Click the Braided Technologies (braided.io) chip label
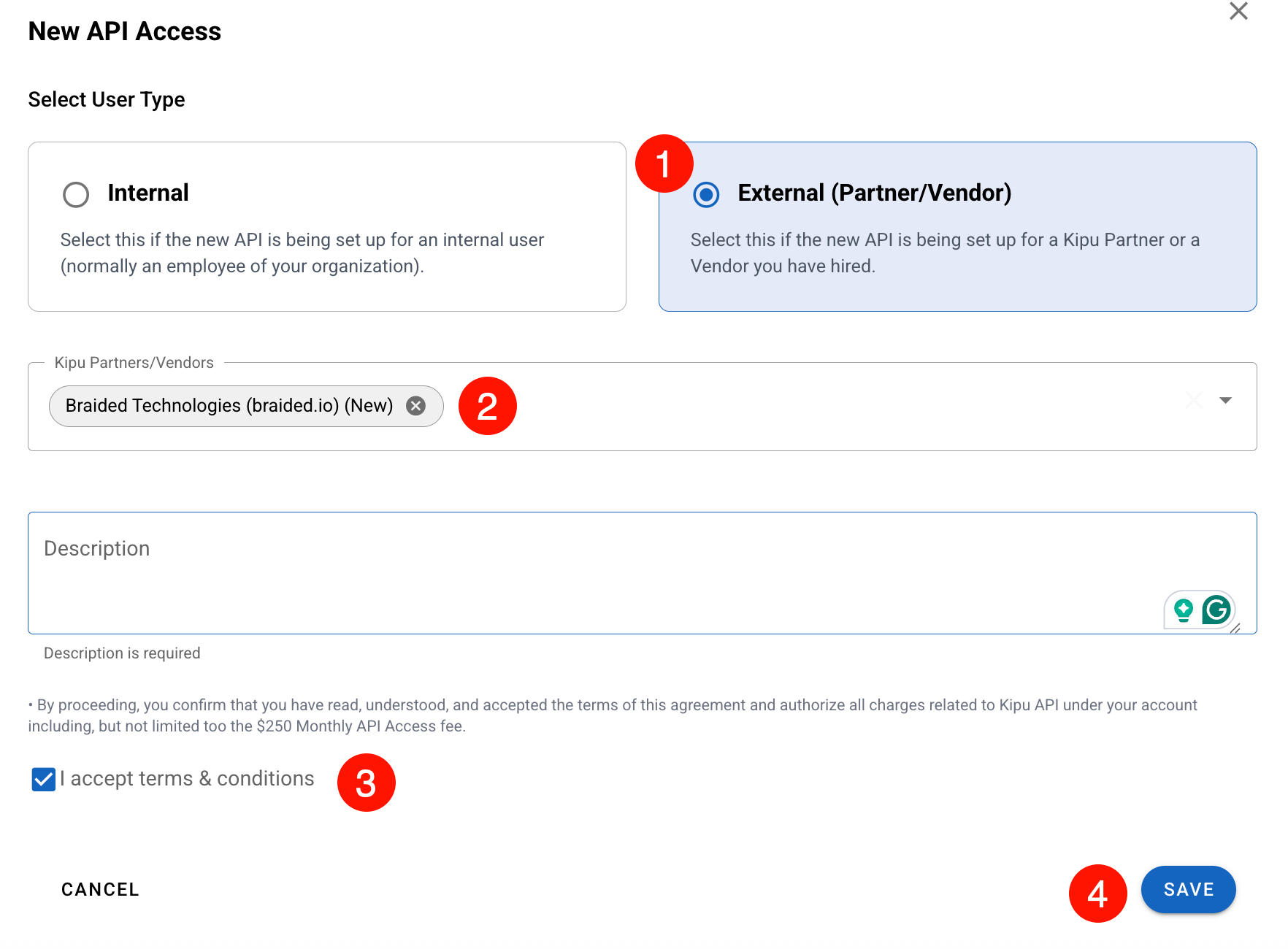 229,406
